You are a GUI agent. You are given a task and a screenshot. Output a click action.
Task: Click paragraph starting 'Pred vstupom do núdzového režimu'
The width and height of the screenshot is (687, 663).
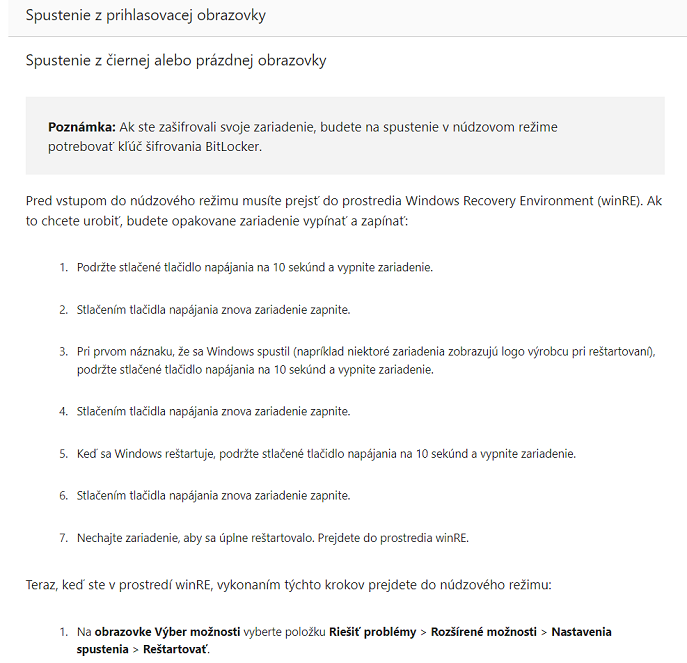(x=344, y=211)
